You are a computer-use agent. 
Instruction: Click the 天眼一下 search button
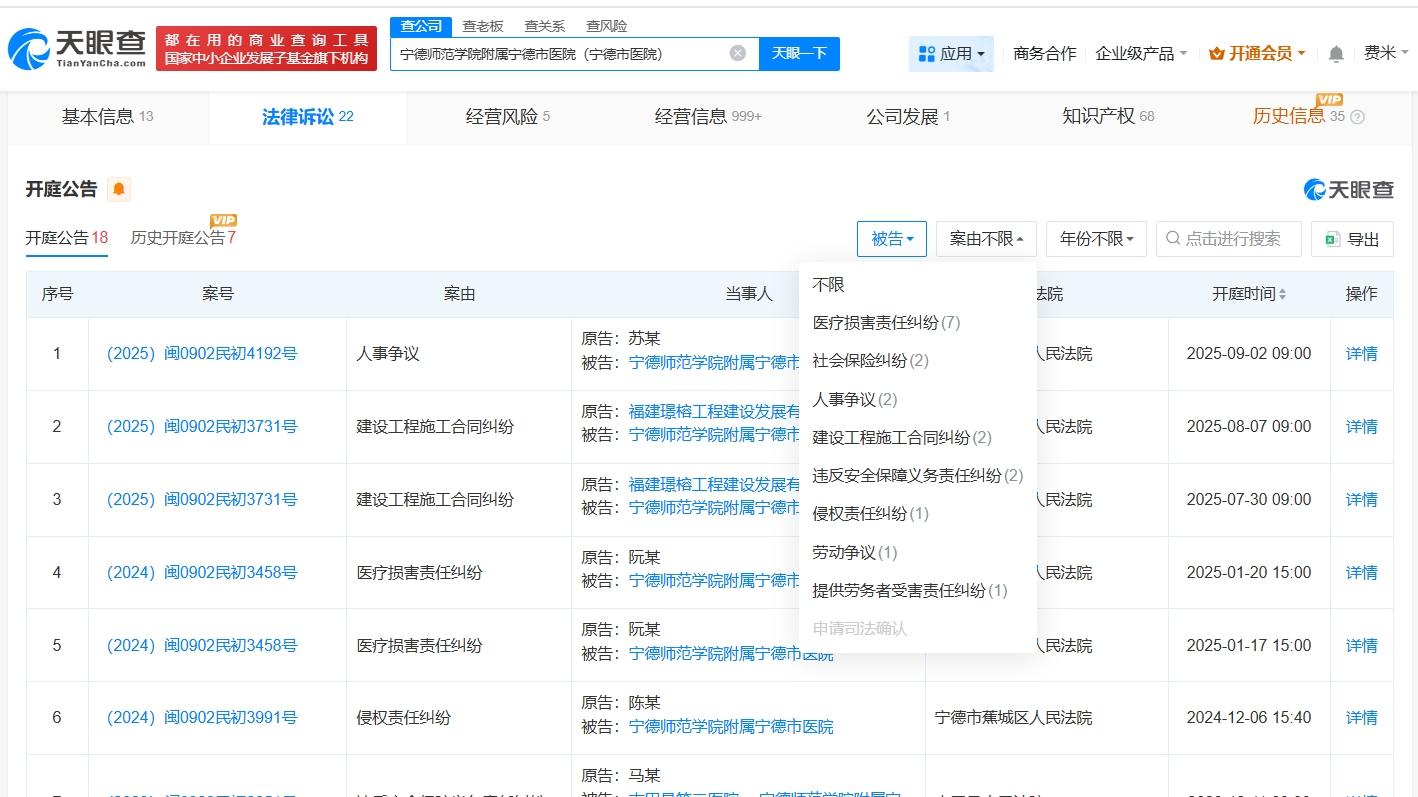[x=798, y=54]
